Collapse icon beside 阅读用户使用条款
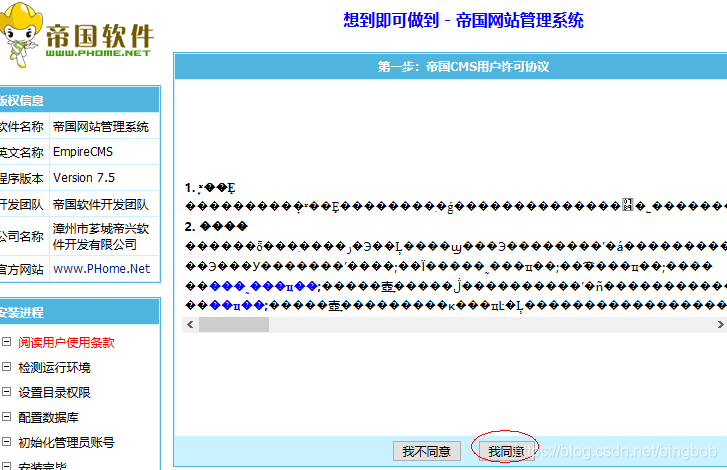 [x=6, y=342]
